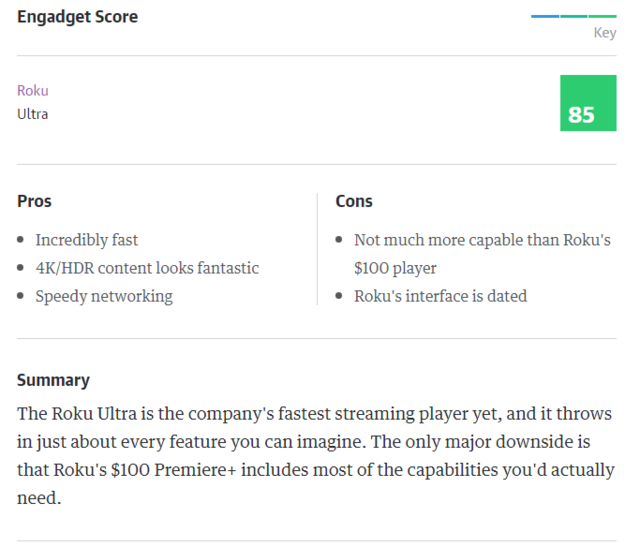Click the 'Speedy networking' pro item

(x=104, y=296)
